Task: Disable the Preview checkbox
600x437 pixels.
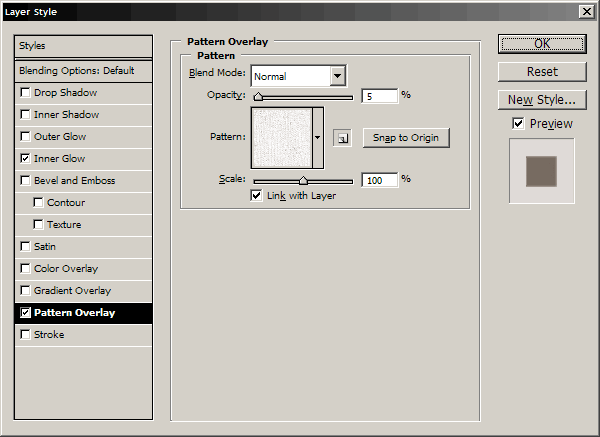Action: [x=518, y=124]
